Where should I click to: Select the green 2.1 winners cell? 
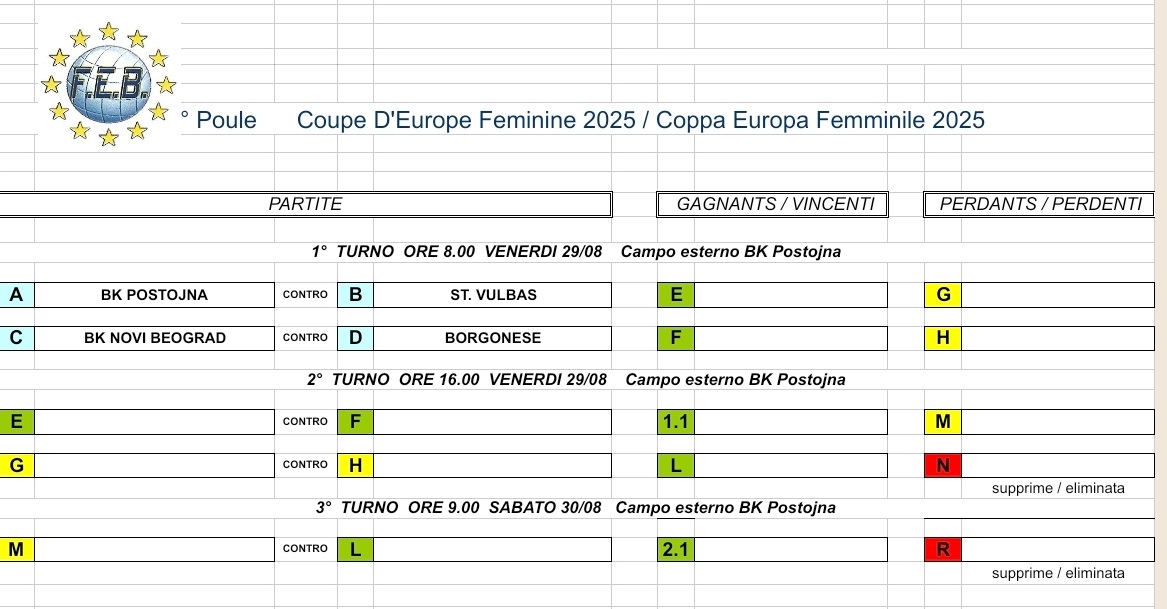click(676, 549)
